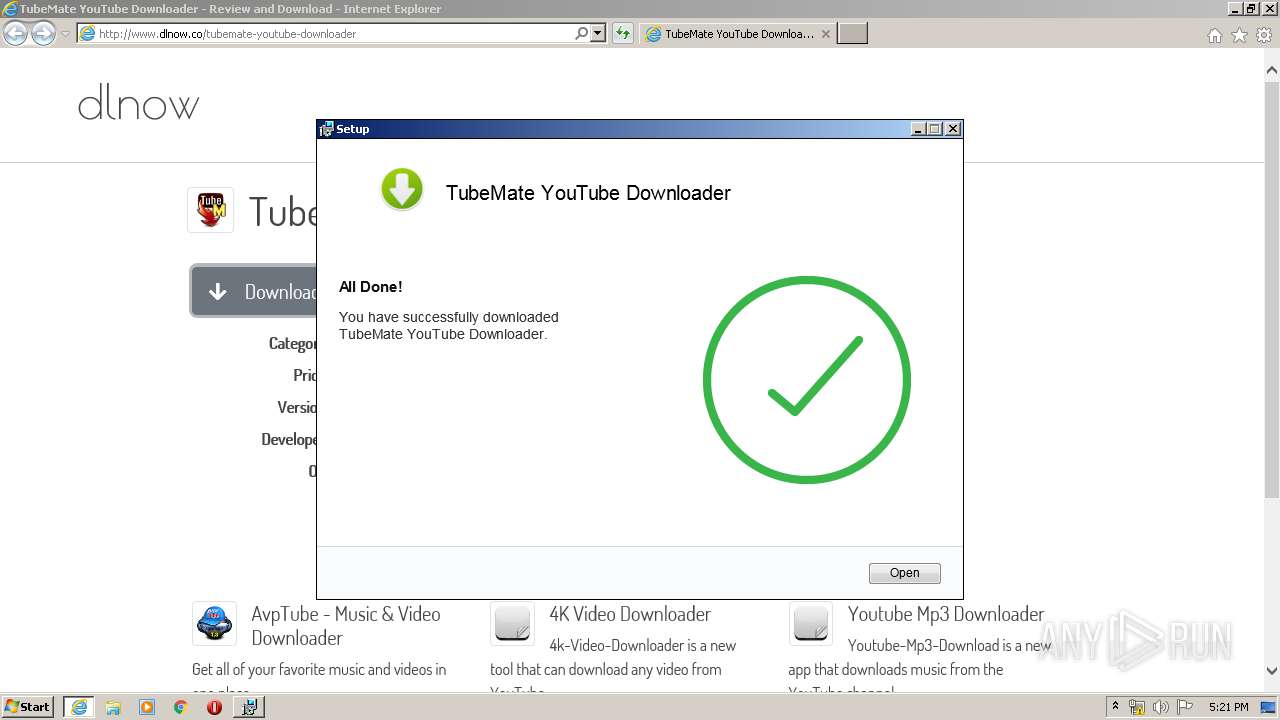This screenshot has width=1280, height=720.
Task: Click the TubeMate app icon on page
Action: click(210, 210)
